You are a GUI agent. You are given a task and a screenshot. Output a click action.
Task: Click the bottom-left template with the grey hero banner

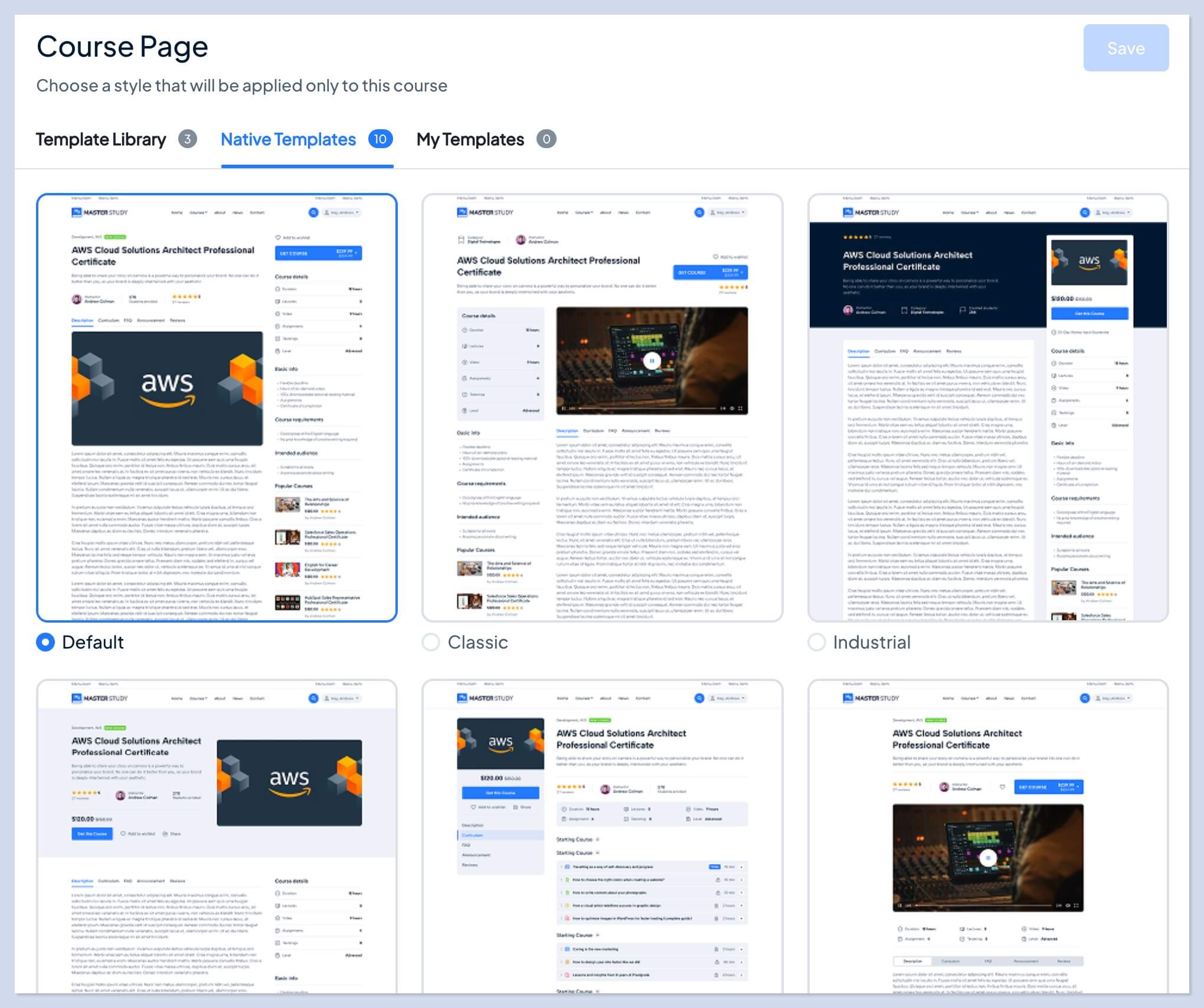[x=217, y=836]
